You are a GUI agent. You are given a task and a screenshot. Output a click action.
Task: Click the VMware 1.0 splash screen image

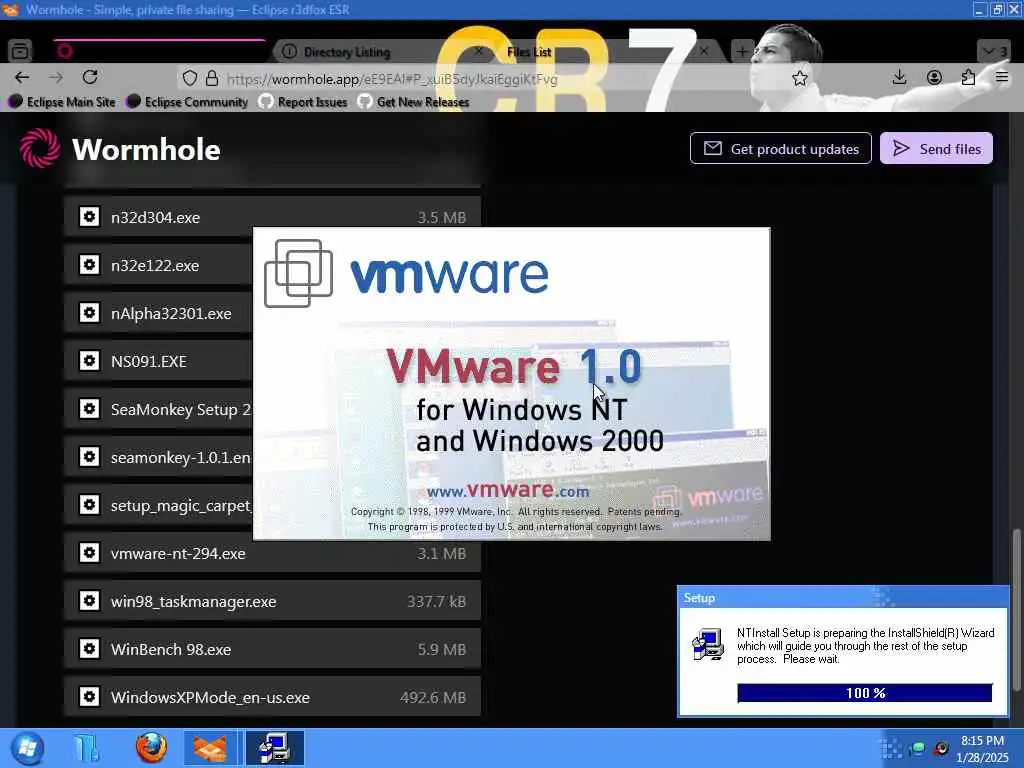click(511, 384)
